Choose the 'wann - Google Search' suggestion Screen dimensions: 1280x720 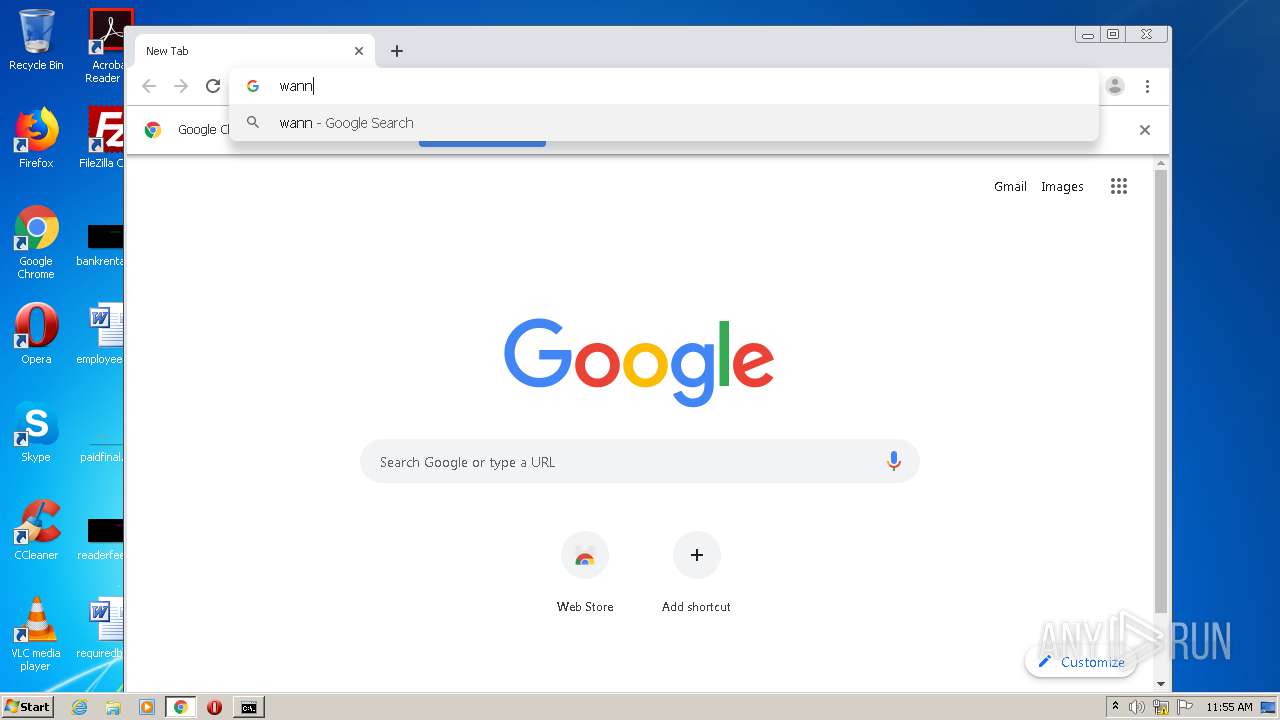tap(664, 123)
